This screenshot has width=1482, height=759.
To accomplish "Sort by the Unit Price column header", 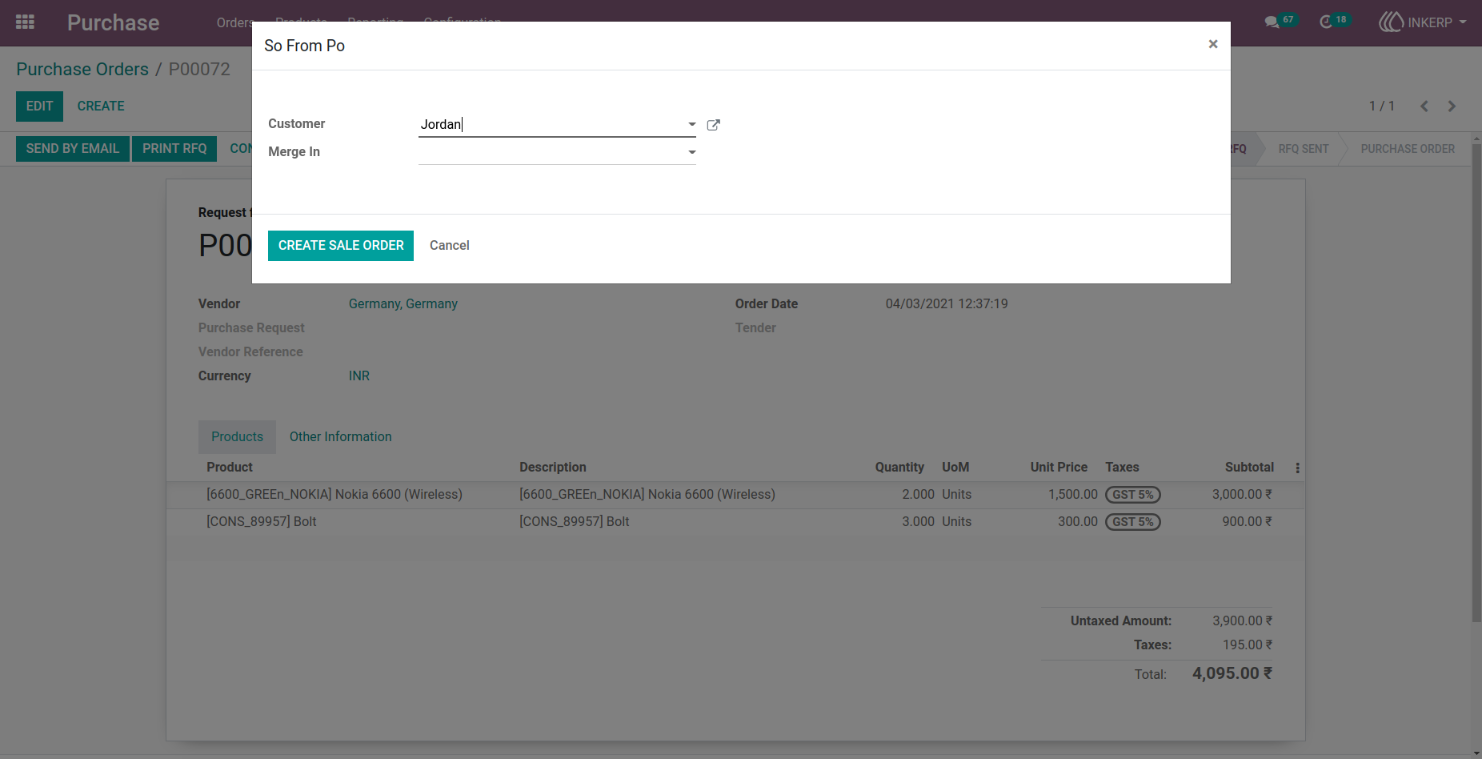I will 1059,467.
